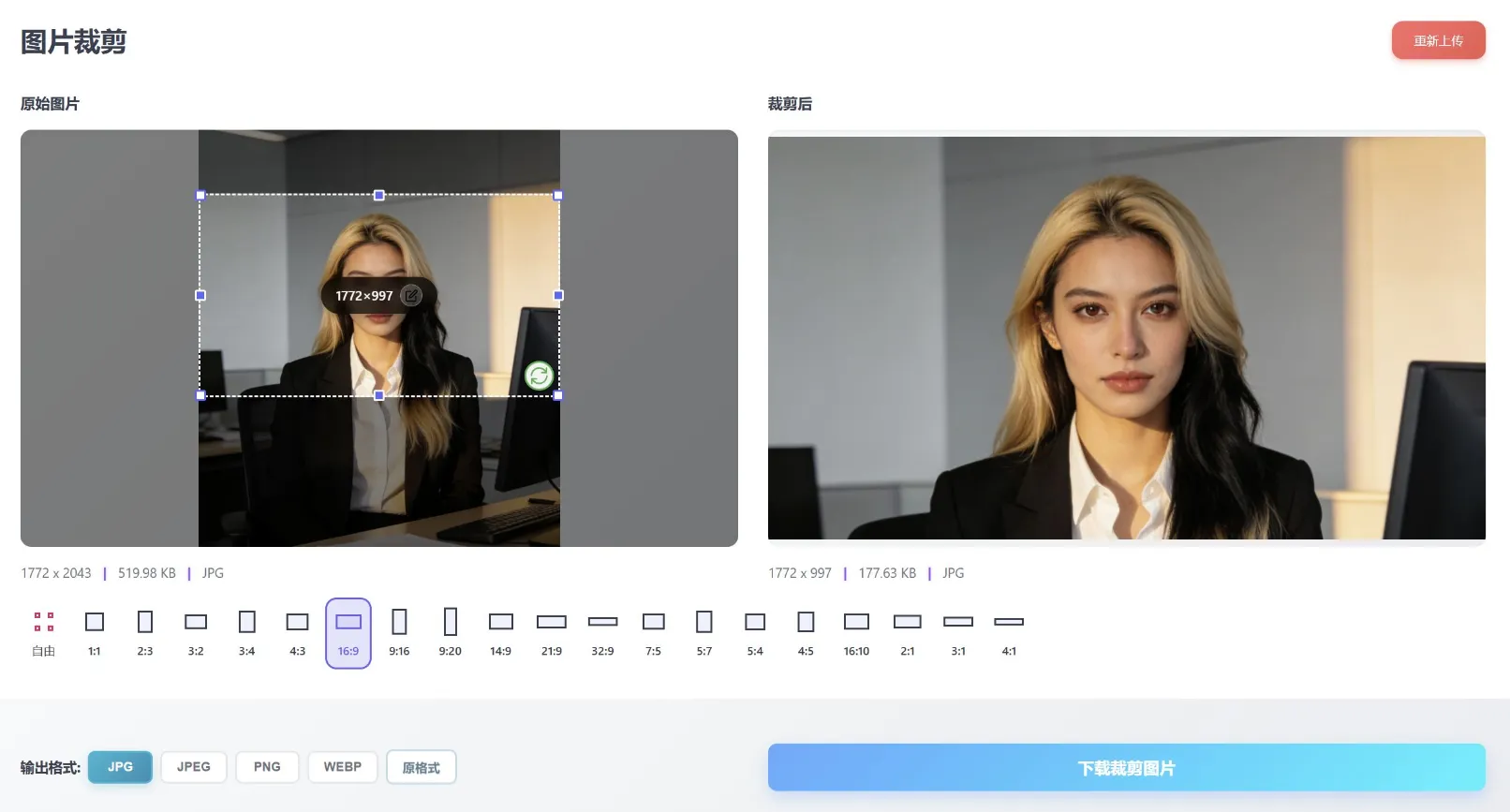Select the highlighted 16:9 aspect ratio
Screen dimensions: 1510x812
348,633
